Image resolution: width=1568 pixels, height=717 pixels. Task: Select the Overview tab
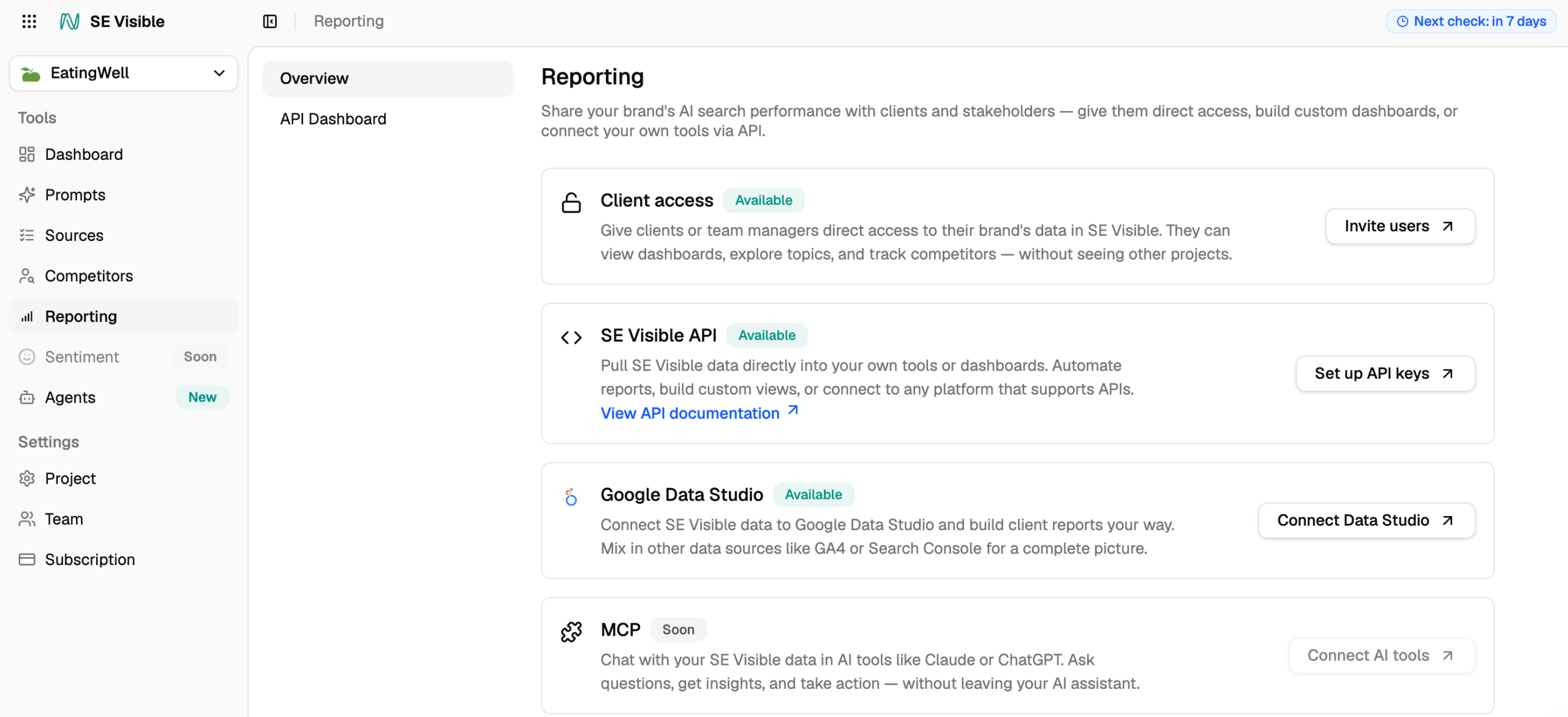coord(388,78)
